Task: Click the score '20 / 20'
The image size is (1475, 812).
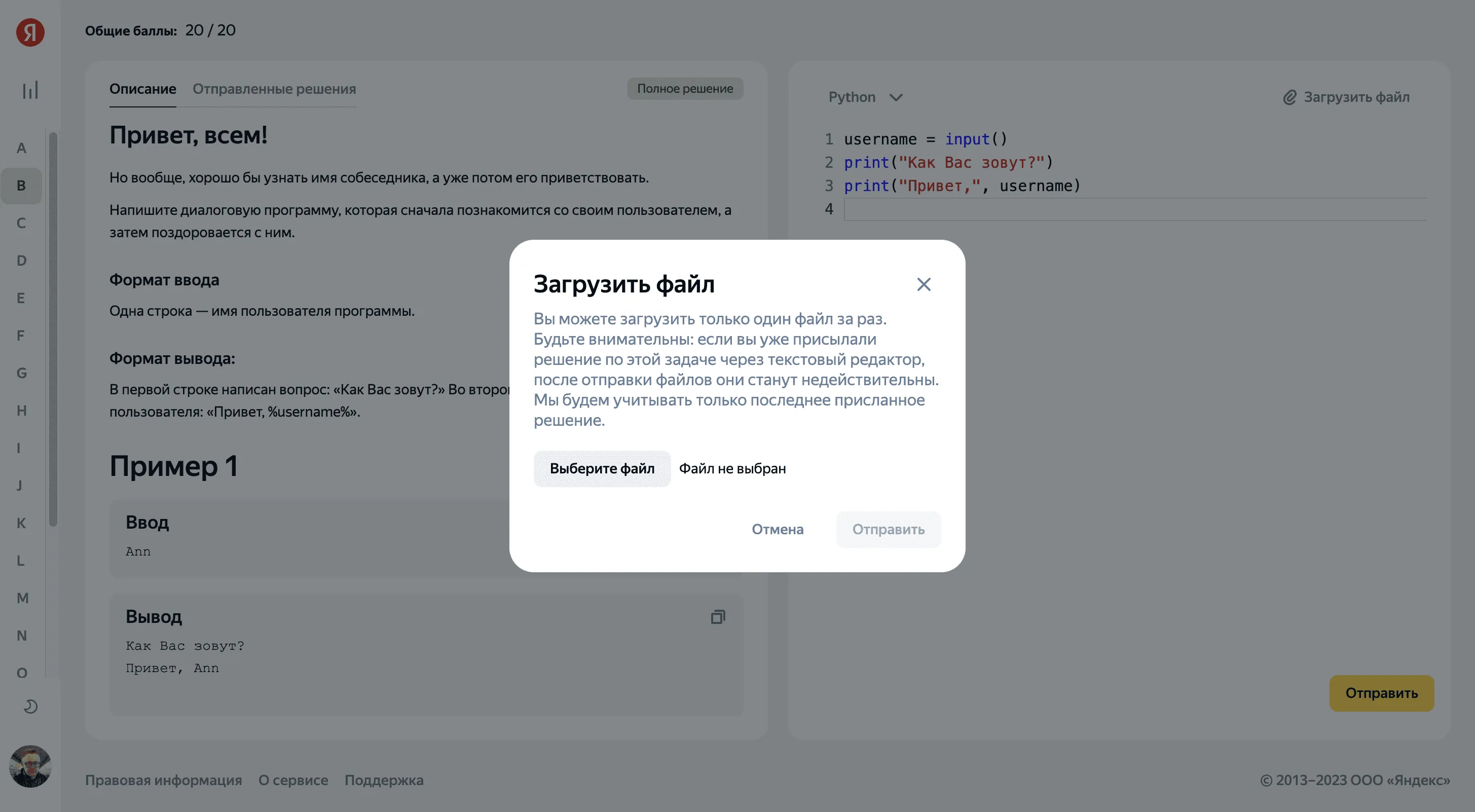Action: (210, 30)
